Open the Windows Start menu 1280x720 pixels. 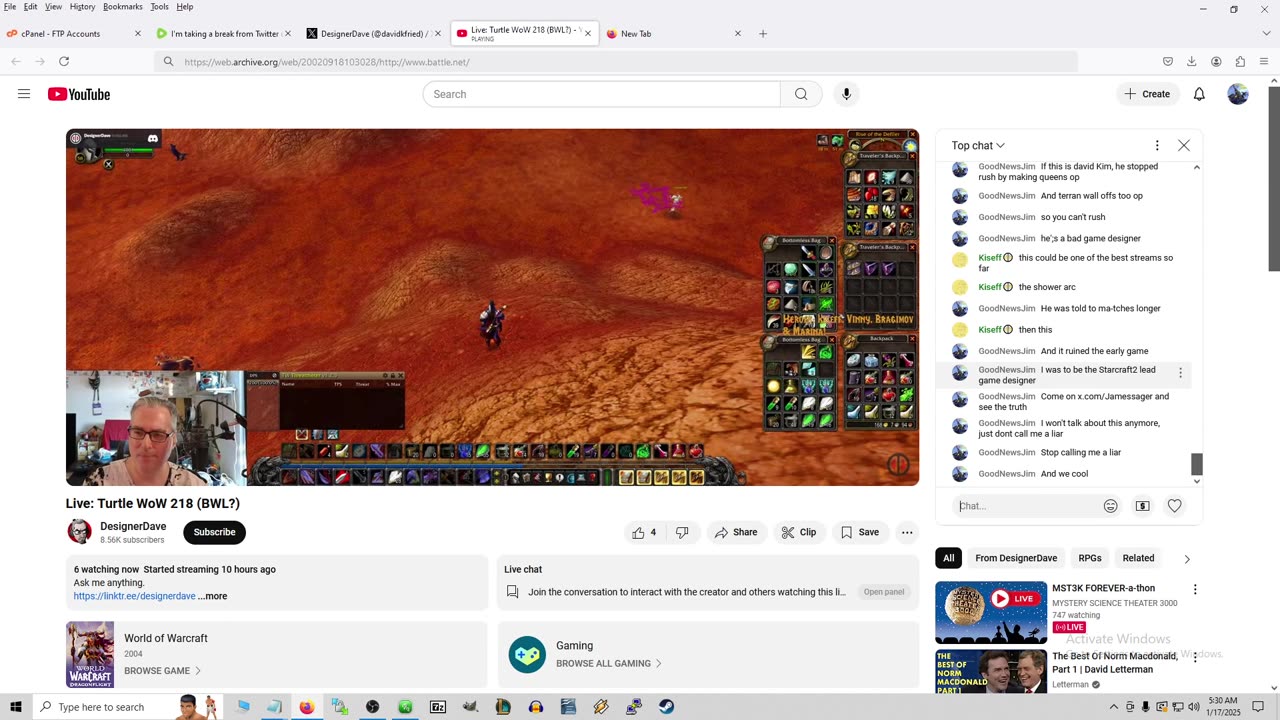[15, 707]
